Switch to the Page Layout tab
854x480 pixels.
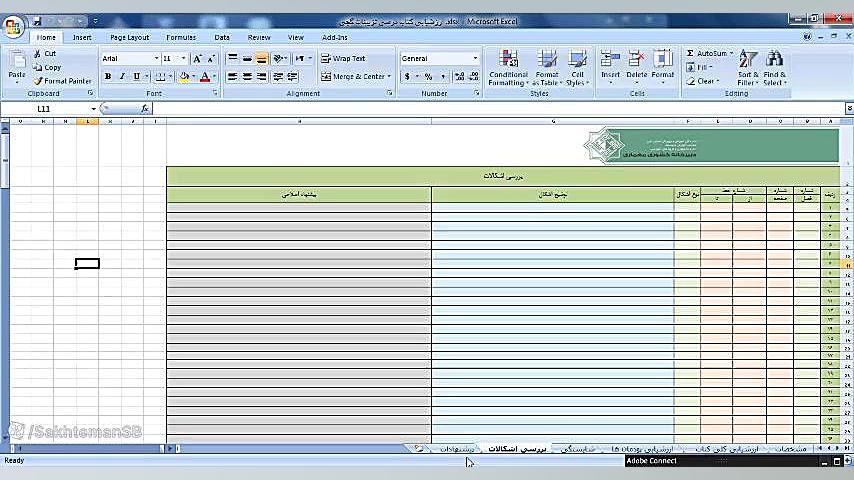(130, 37)
